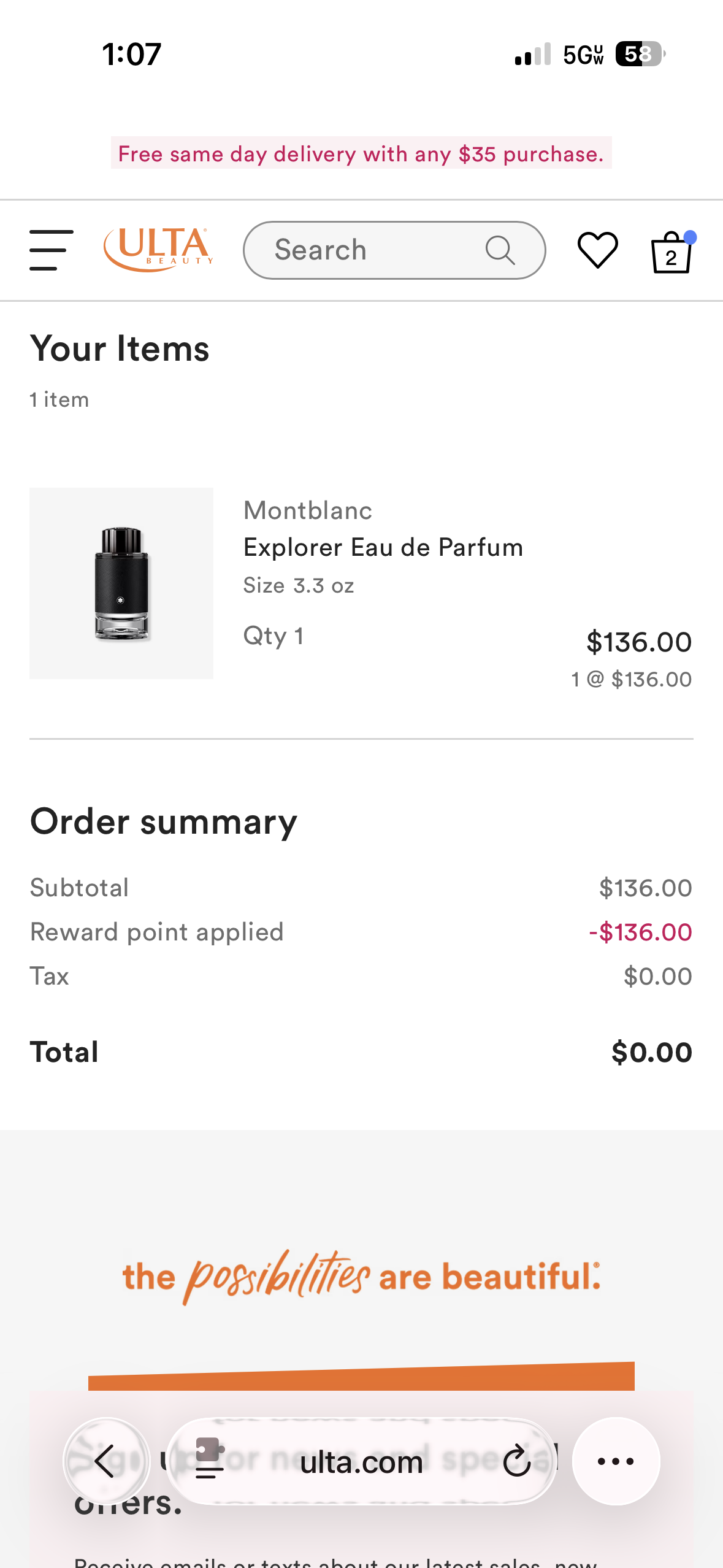
Task: Tap the "possibilities are beautiful" slogan banner
Action: [361, 1277]
